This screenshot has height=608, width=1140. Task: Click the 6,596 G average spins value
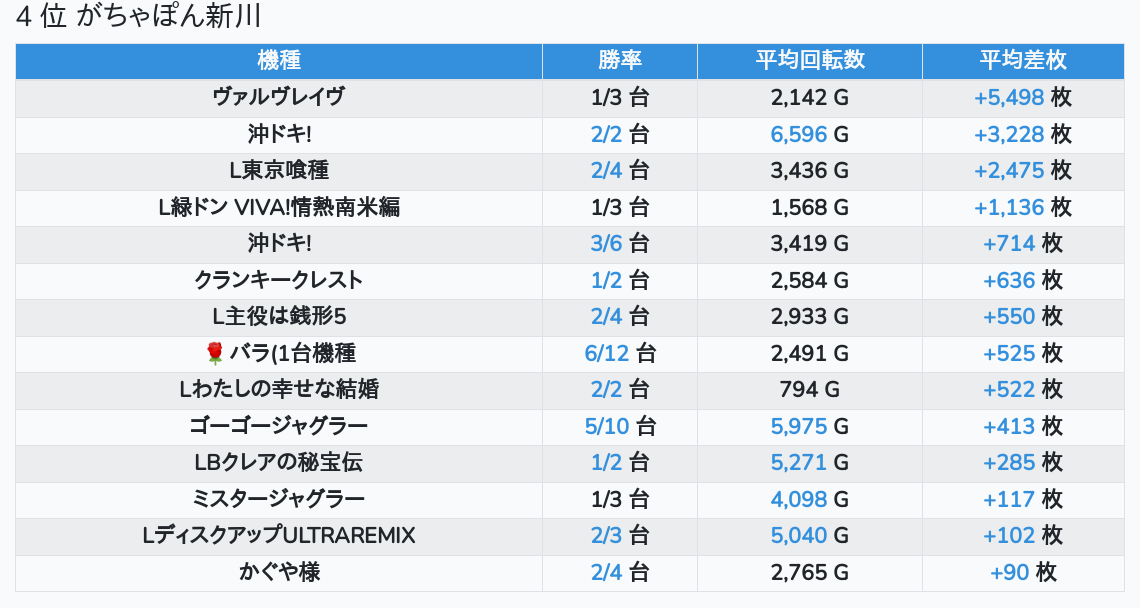coord(799,134)
